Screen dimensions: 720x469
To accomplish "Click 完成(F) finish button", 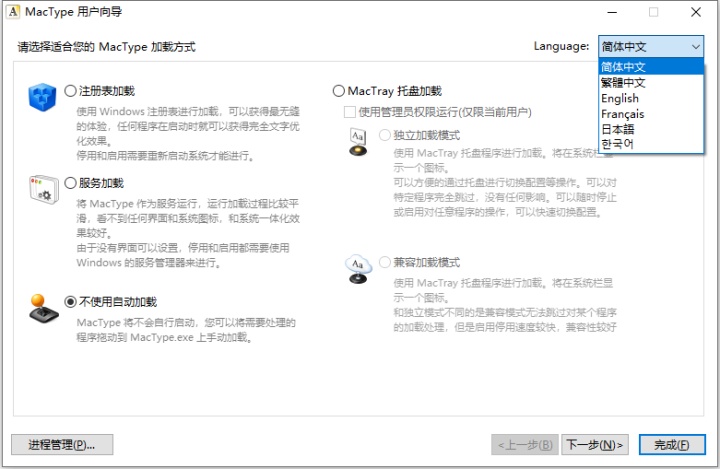I will point(672,445).
